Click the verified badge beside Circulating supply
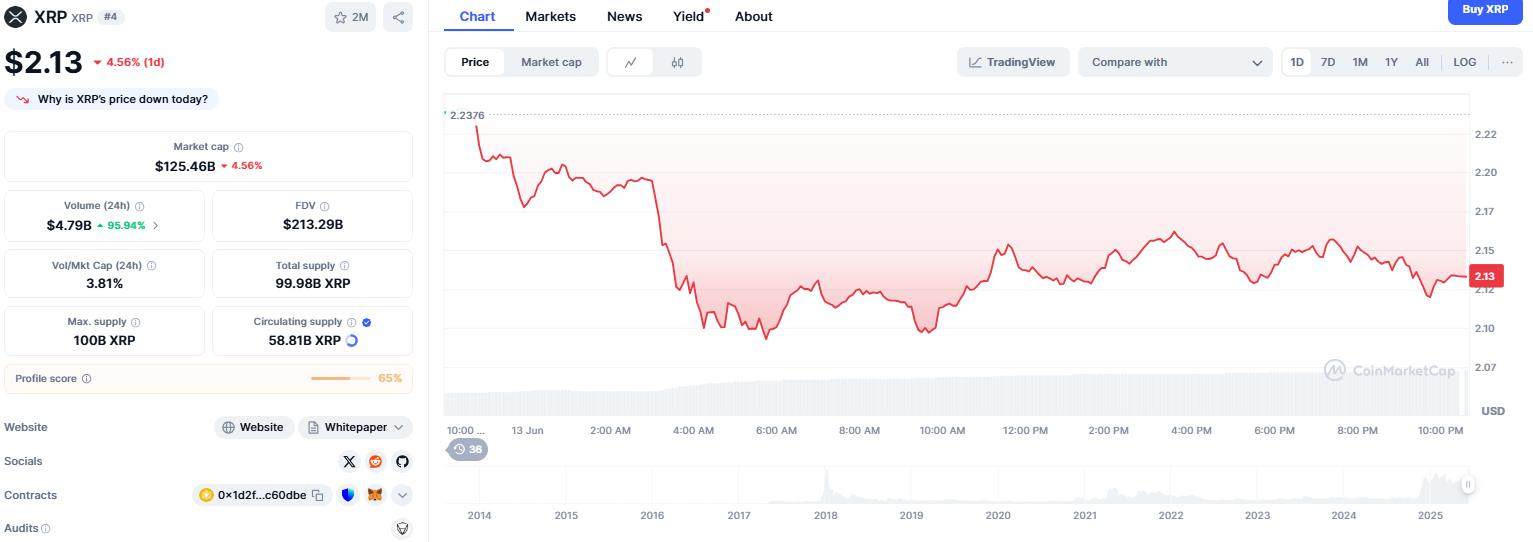The height and width of the screenshot is (542, 1533). pyautogui.click(x=366, y=322)
